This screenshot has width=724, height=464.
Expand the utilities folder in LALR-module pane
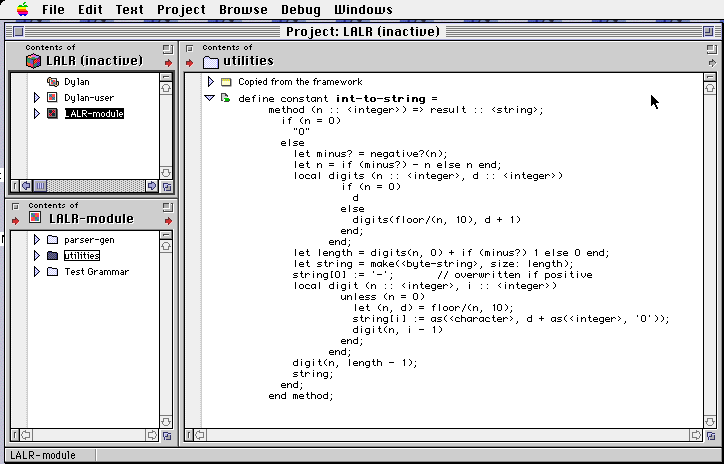tap(37, 256)
